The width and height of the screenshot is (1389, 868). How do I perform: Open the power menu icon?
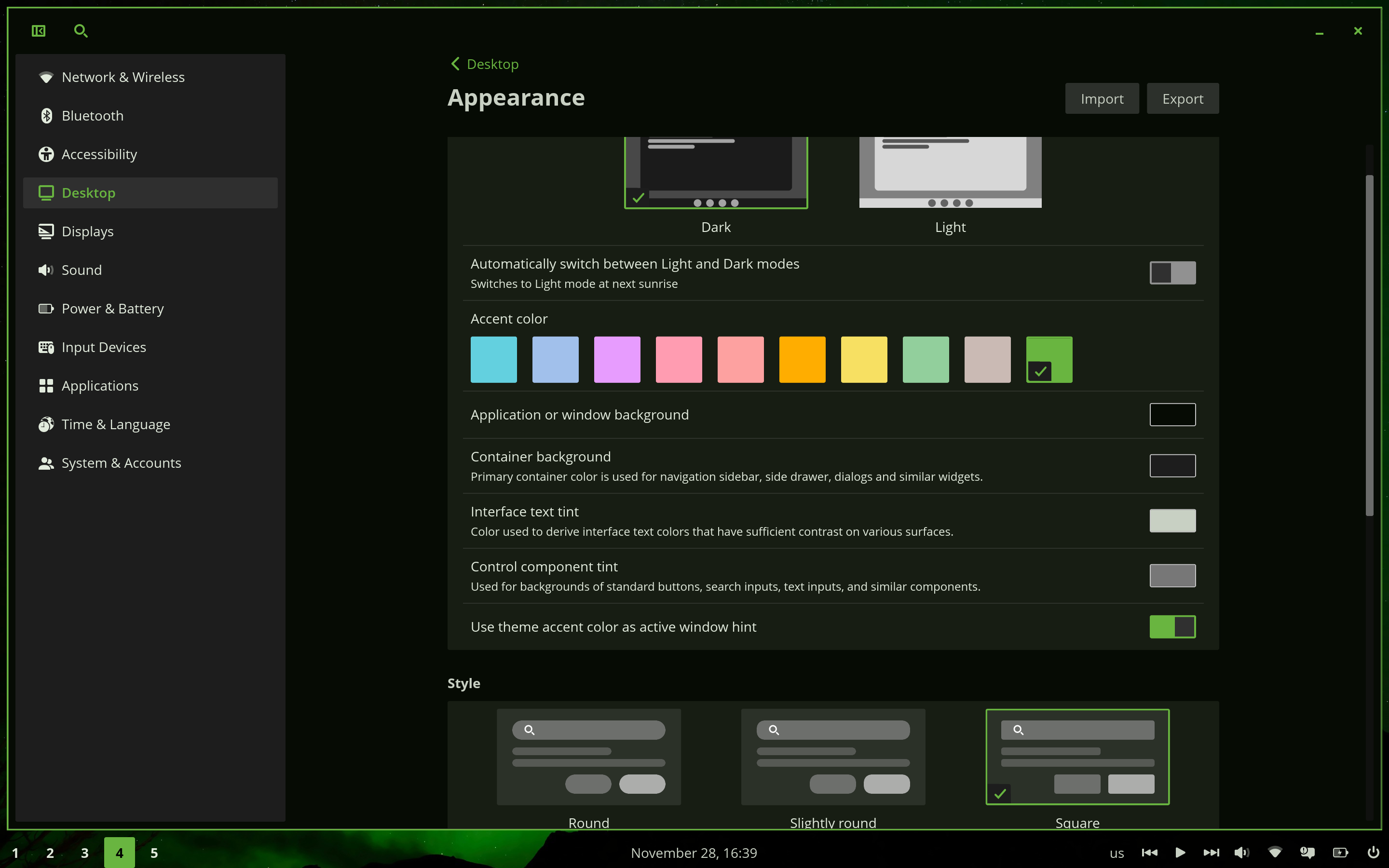point(1374,853)
